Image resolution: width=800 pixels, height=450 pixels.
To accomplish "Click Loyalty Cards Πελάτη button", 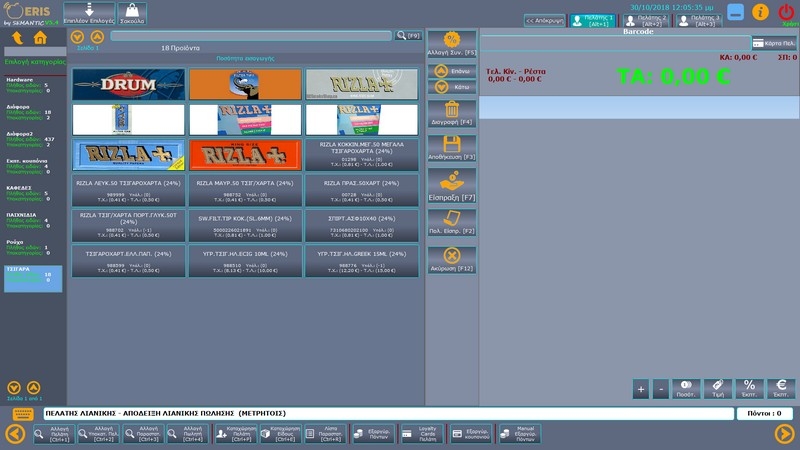I will 421,434.
